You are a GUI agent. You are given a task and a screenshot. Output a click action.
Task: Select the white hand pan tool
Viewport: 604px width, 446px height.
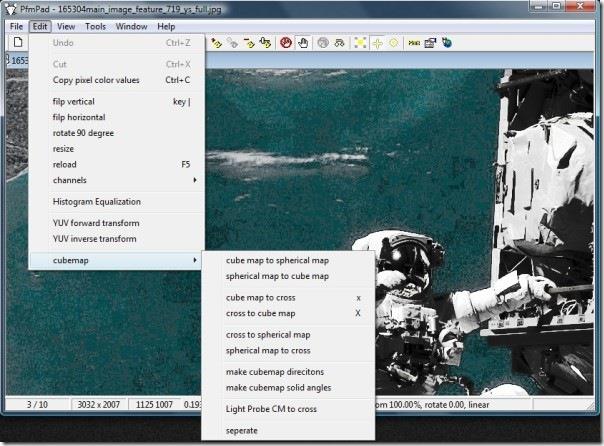pos(301,43)
